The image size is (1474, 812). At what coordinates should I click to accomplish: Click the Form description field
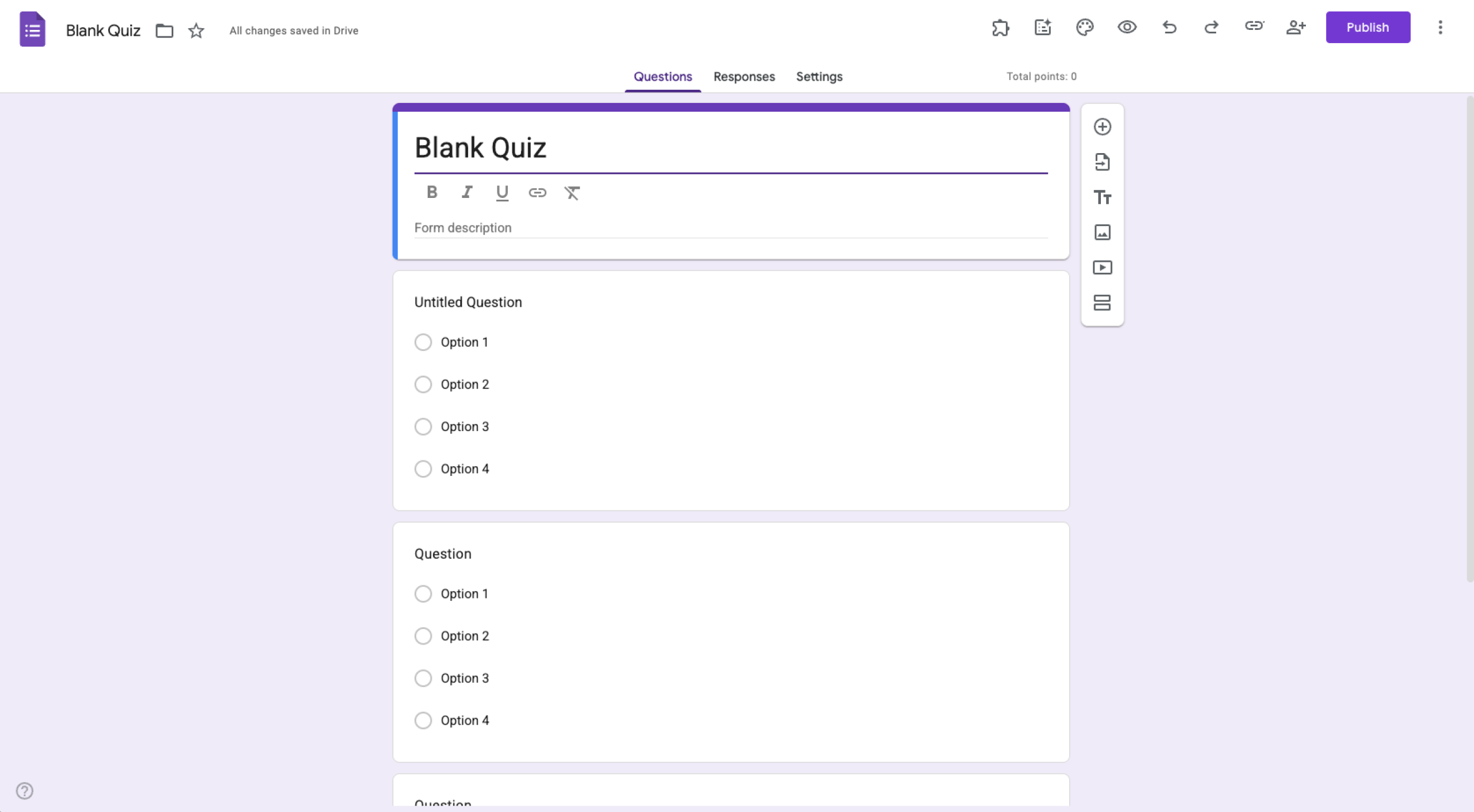coord(633,227)
